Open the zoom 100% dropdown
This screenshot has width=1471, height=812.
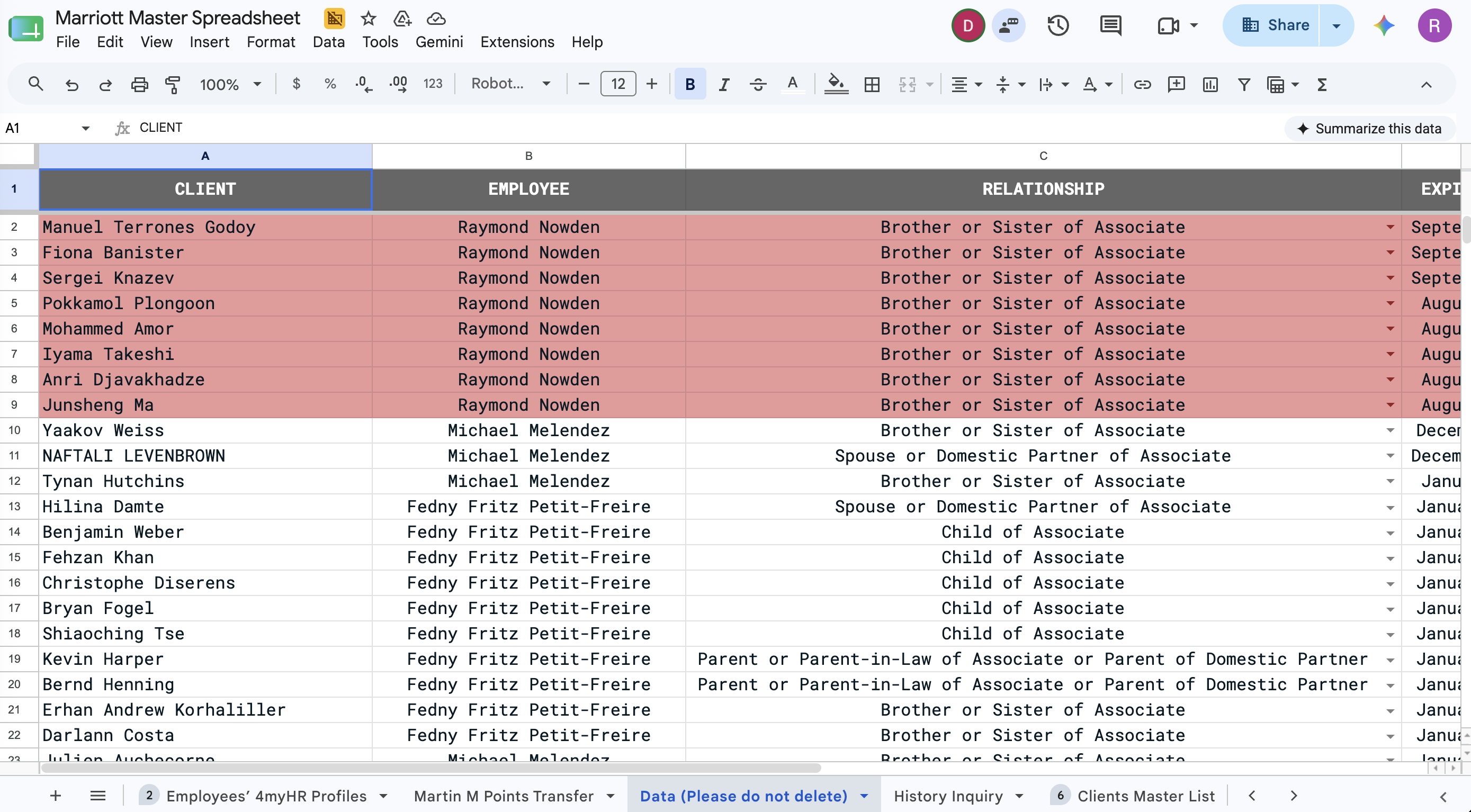click(231, 85)
